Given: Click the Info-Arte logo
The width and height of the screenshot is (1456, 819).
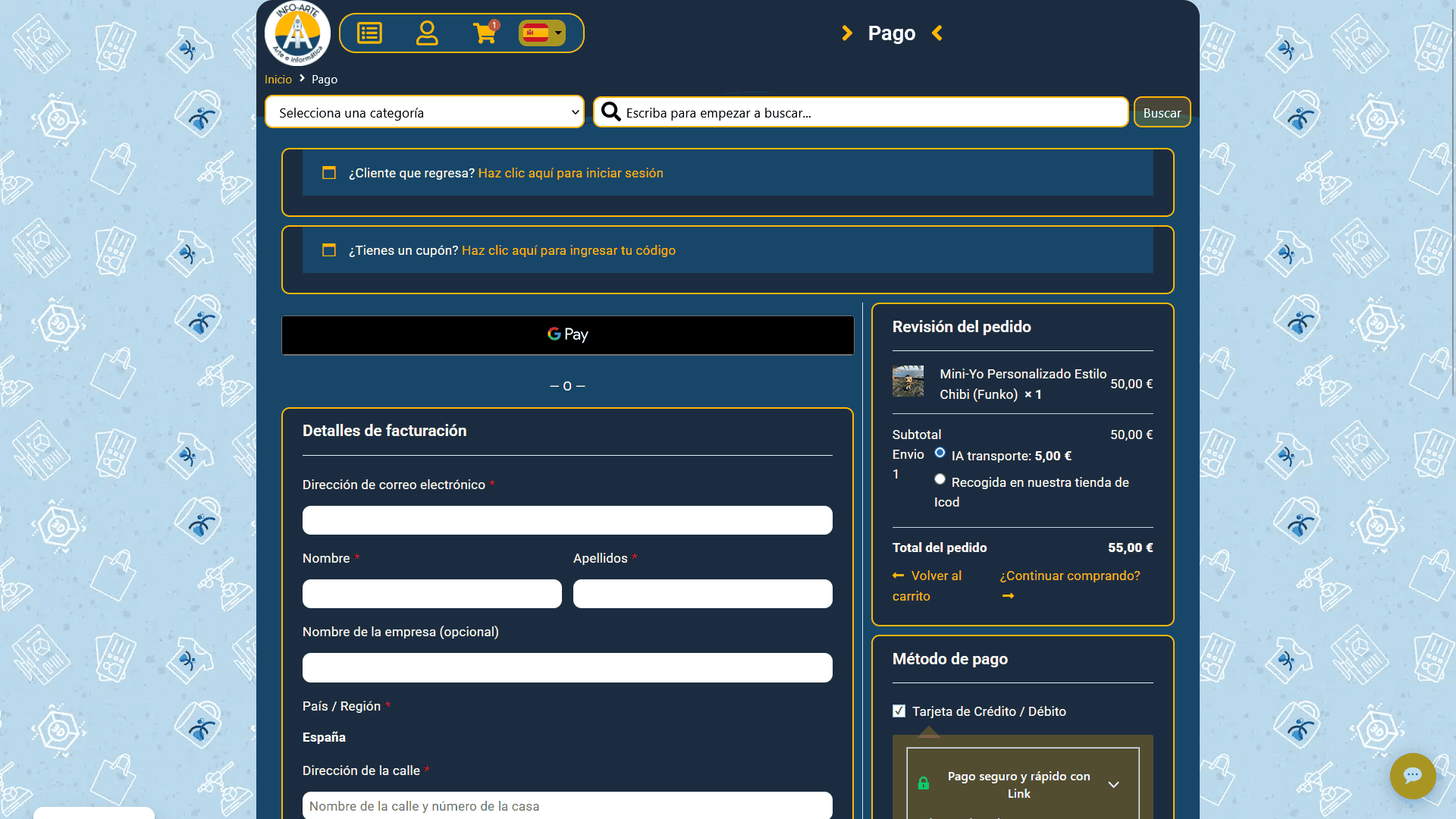Looking at the screenshot, I should tap(297, 33).
